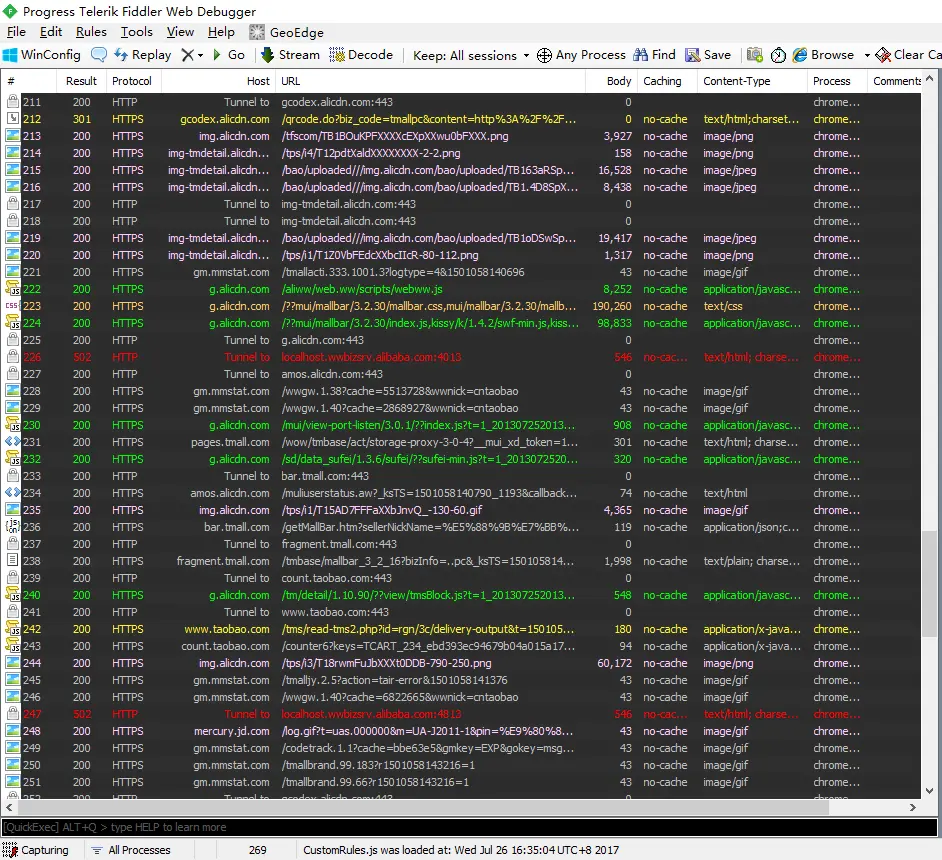Select the count.taobao.com:443 tunnel URL

click(x=336, y=578)
